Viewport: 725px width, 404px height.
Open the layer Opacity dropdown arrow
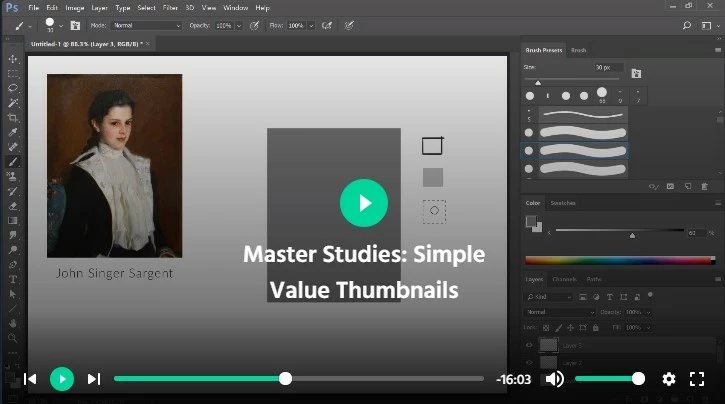(x=648, y=312)
